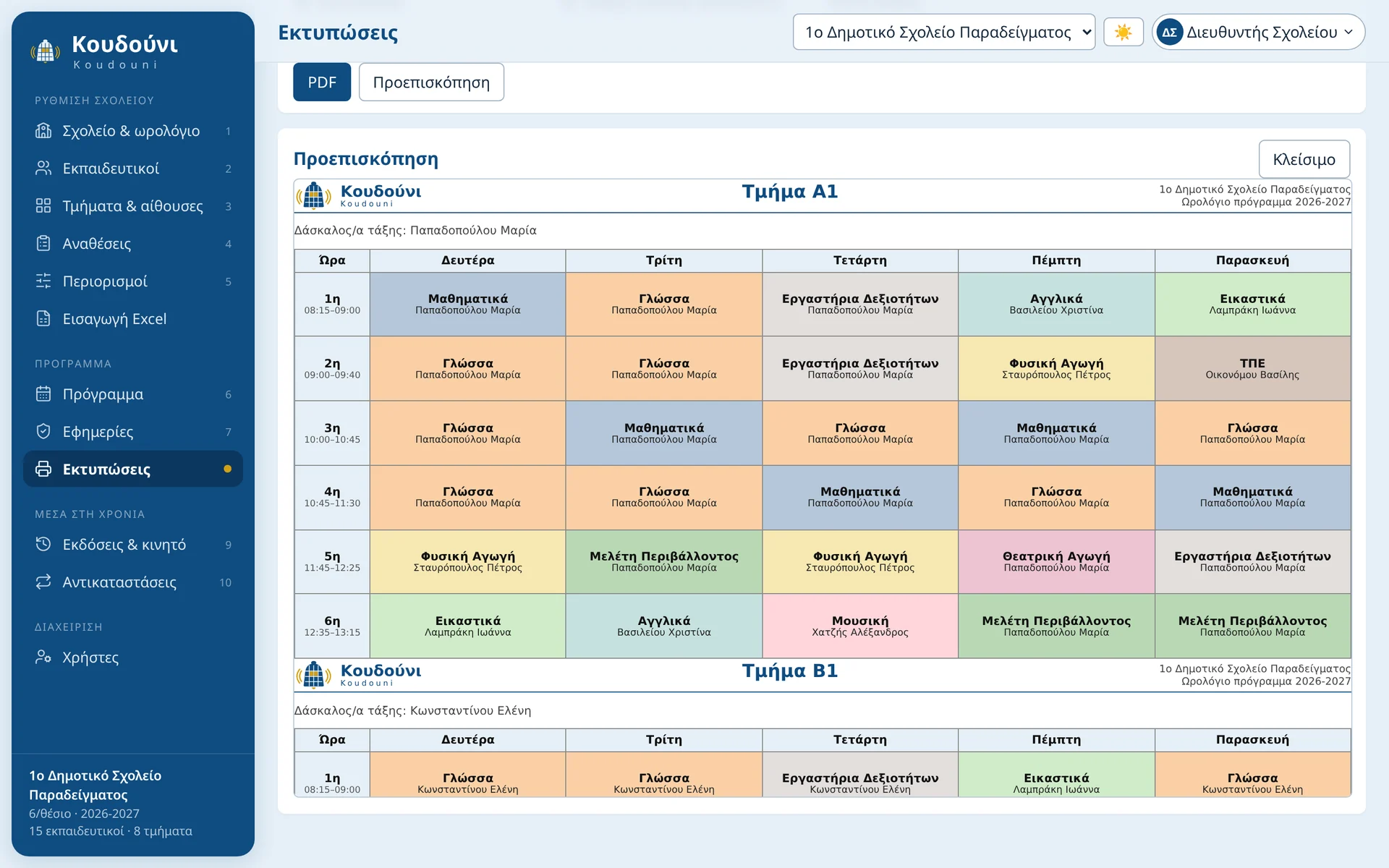Click the people icon beside Εκπαιδευτικοί
The width and height of the screenshot is (1389, 868).
[x=43, y=169]
